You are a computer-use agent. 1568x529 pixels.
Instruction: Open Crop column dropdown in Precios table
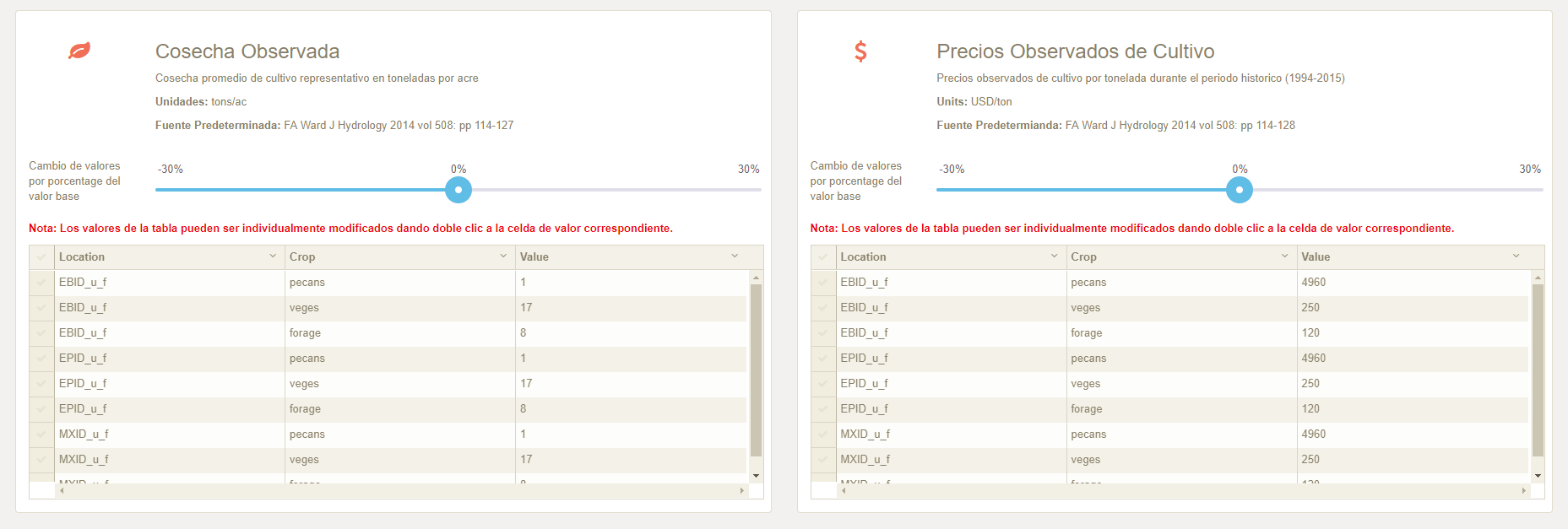1285,256
